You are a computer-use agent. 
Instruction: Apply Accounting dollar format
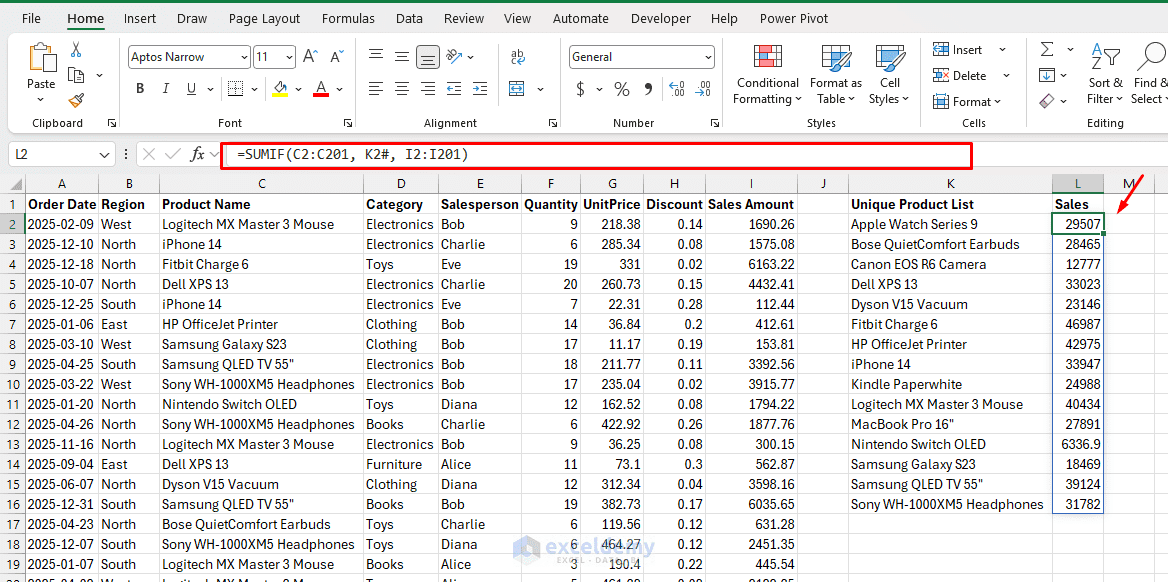tap(580, 89)
